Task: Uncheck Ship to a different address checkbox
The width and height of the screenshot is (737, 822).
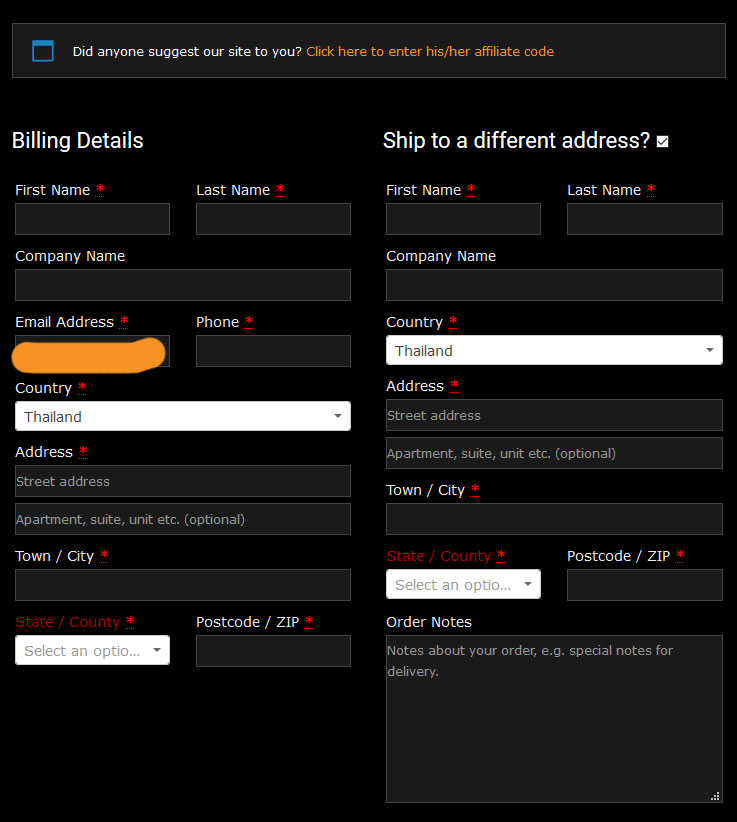Action: [x=662, y=142]
